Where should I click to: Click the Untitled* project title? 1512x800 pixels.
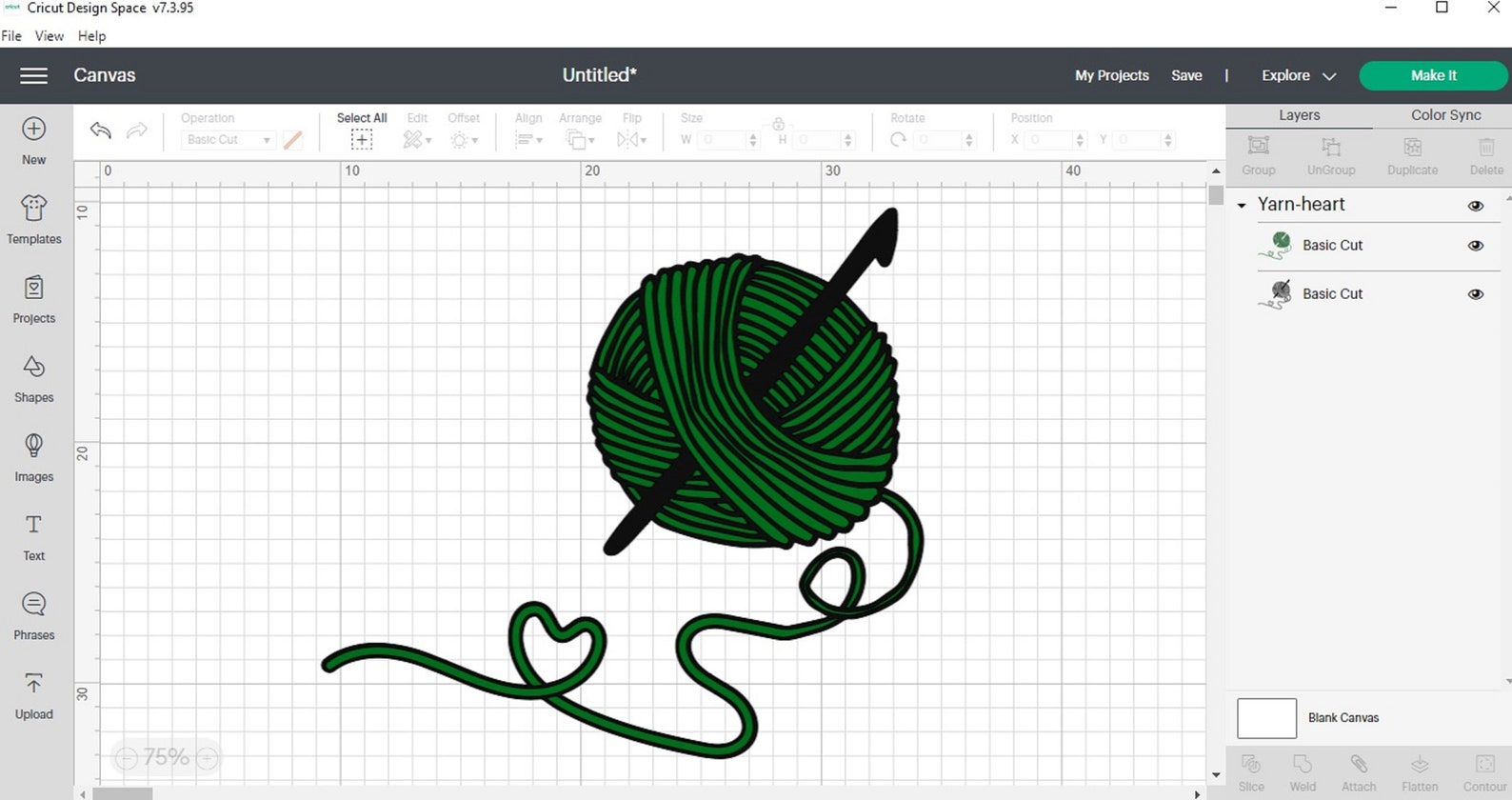click(599, 75)
